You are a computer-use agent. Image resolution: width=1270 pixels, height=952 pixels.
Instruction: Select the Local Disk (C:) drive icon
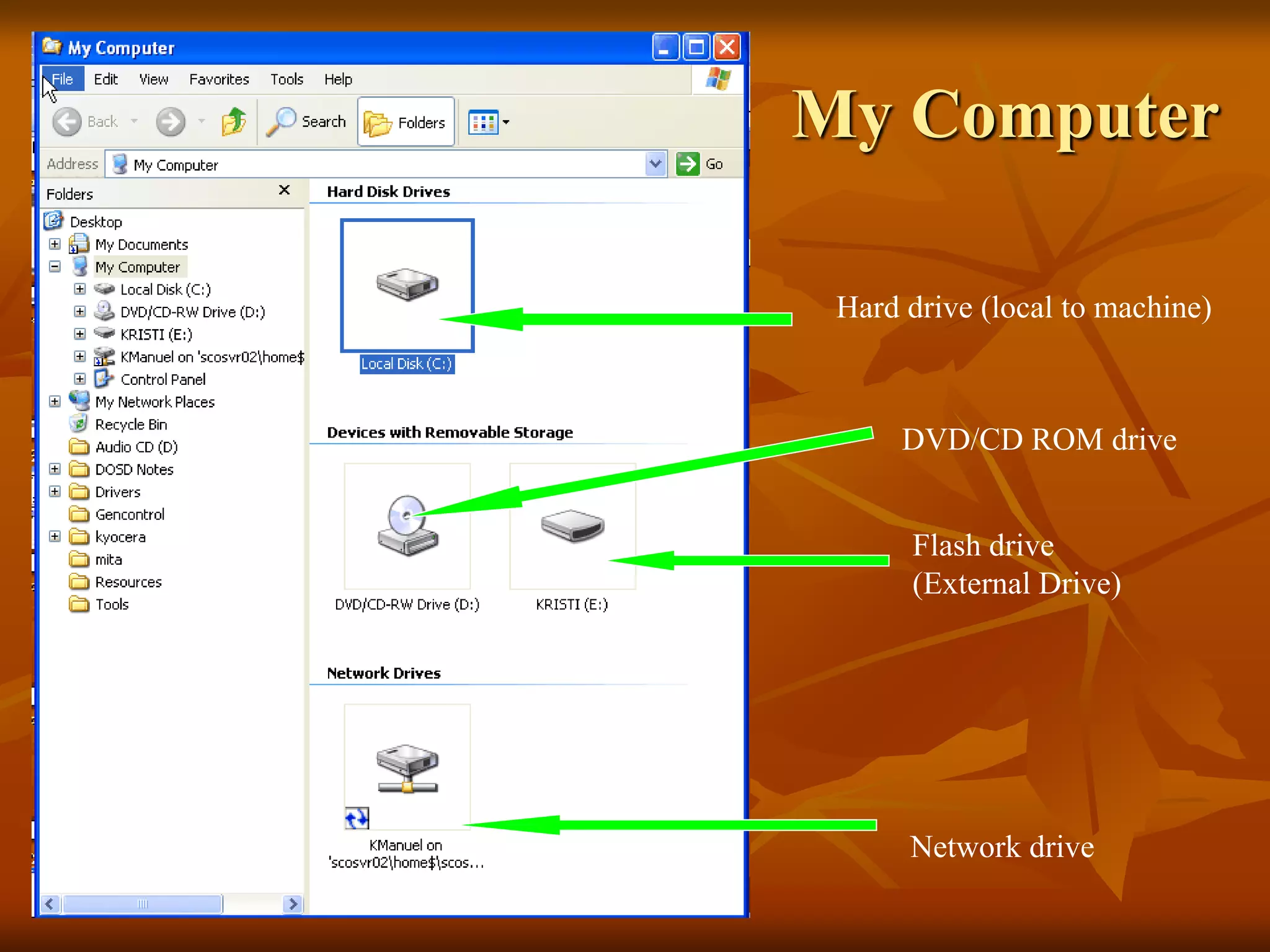pos(407,286)
